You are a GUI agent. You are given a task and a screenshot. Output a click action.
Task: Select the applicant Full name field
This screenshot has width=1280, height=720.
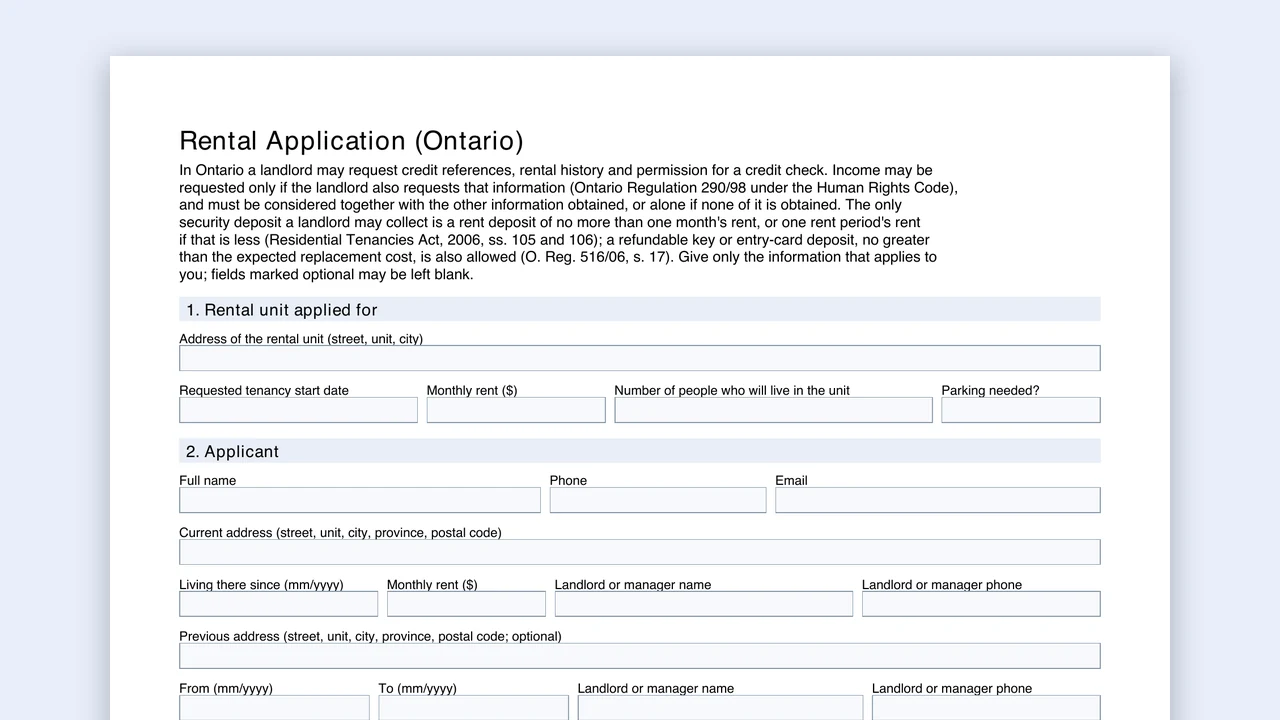[x=360, y=500]
